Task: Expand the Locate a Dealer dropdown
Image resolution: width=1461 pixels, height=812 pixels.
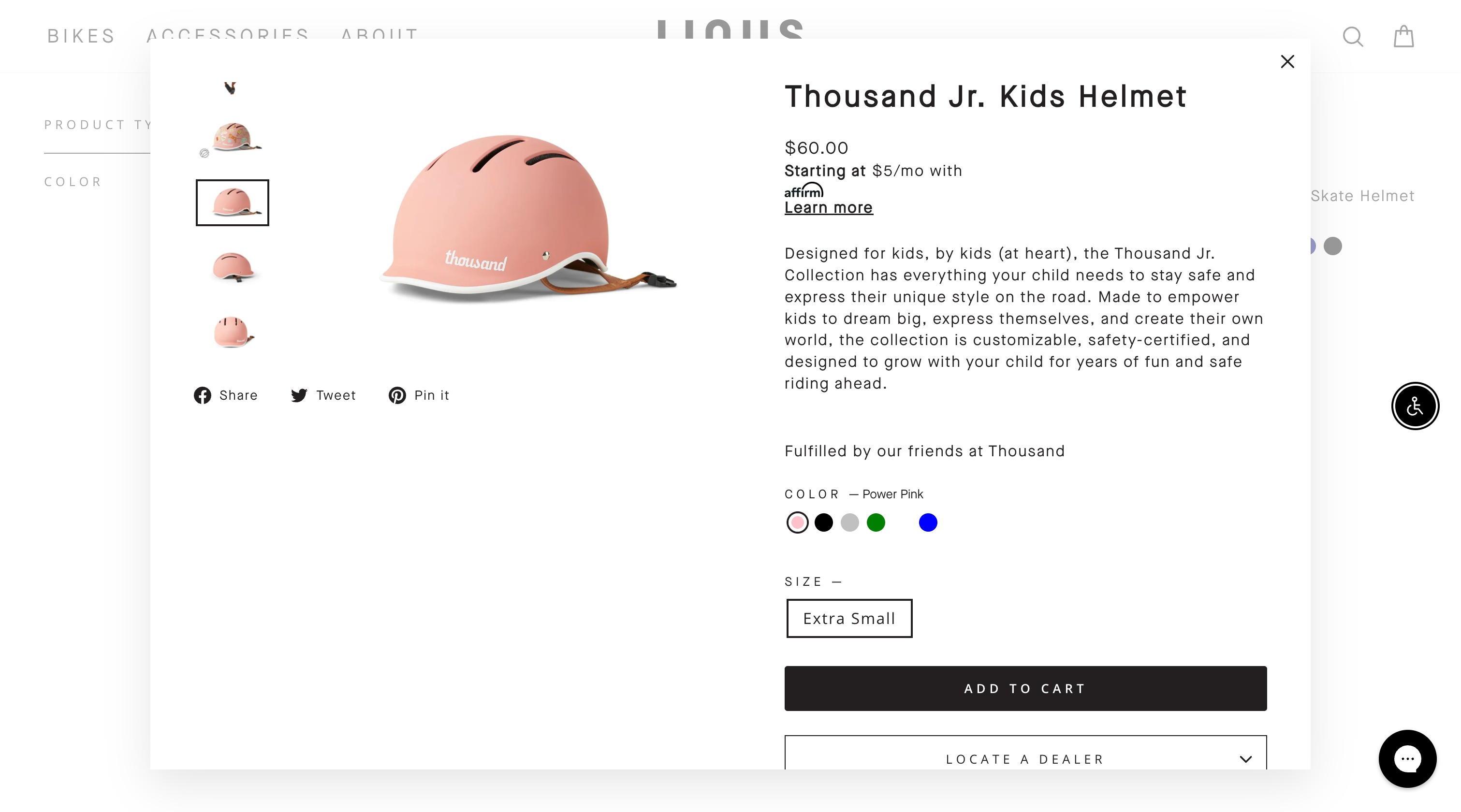Action: coord(1025,759)
